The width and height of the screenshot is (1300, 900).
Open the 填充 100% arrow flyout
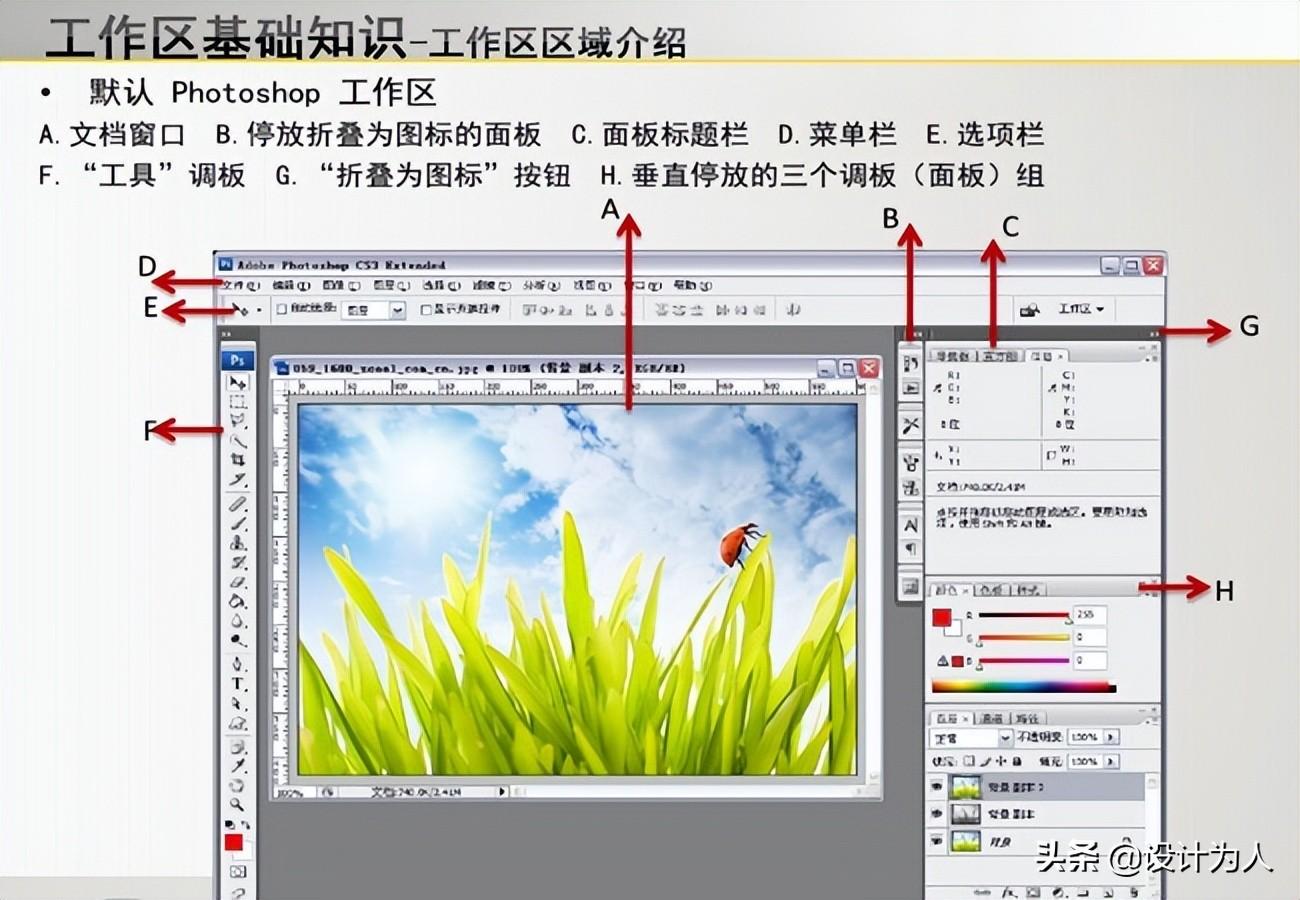pos(1111,762)
